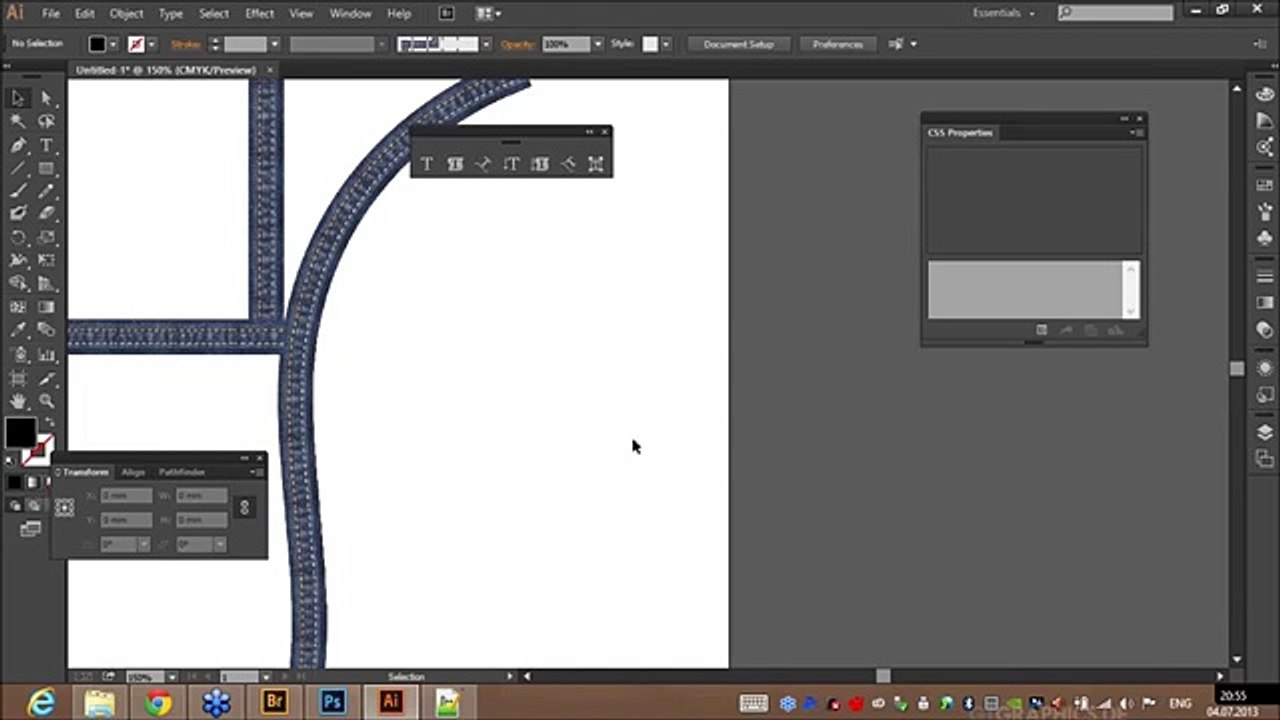1280x720 pixels.
Task: Reset default fill and stroke
Action: [11, 460]
